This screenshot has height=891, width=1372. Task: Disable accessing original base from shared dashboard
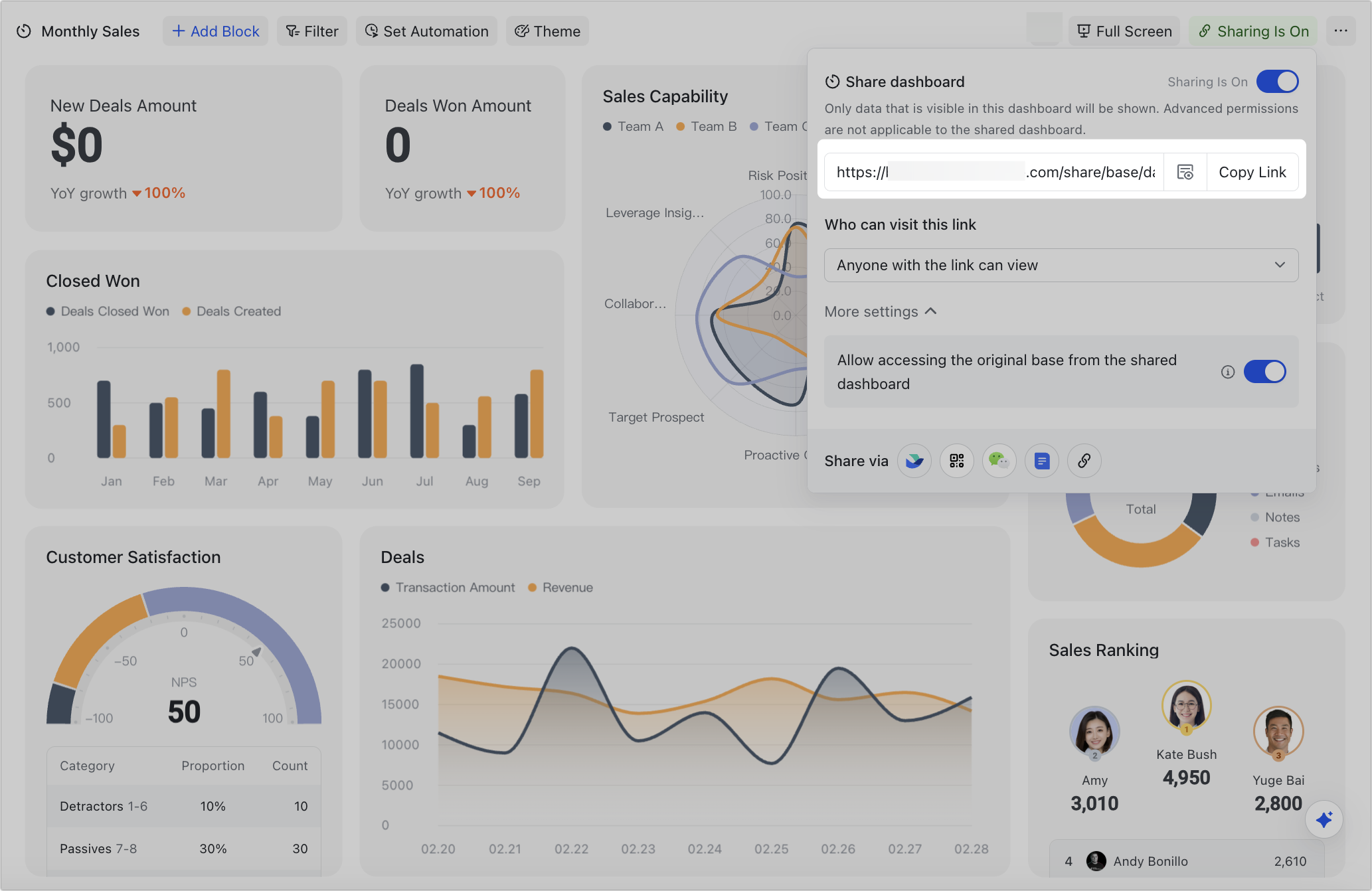coord(1265,372)
